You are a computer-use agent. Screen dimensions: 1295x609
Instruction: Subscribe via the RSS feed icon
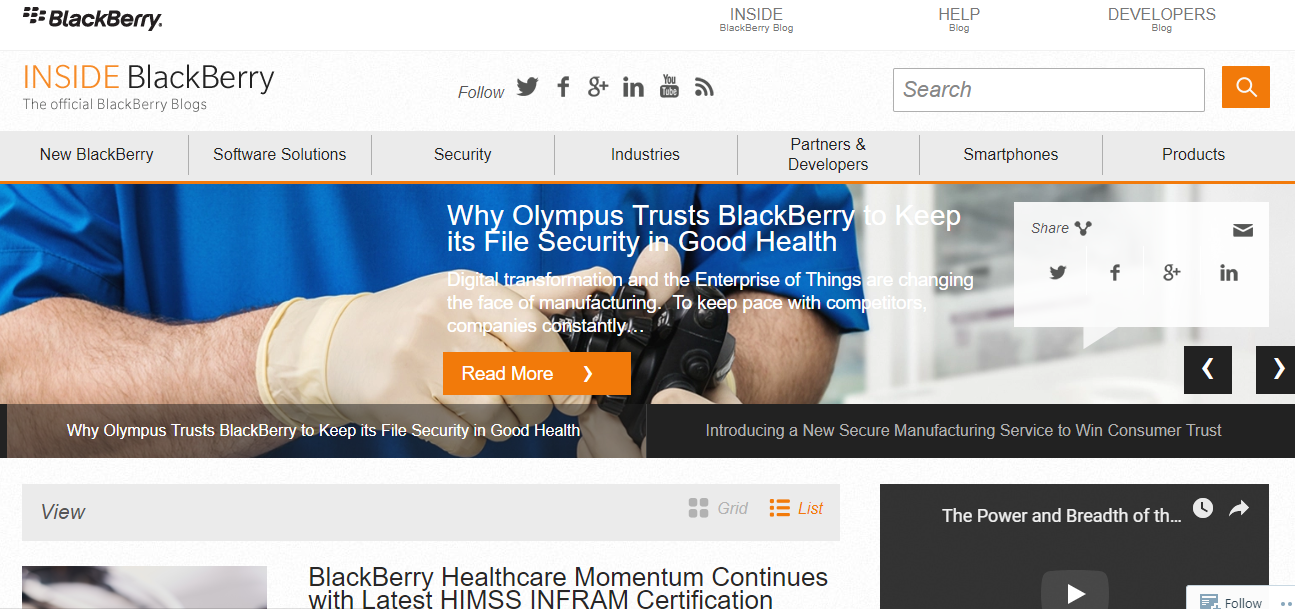coord(704,87)
